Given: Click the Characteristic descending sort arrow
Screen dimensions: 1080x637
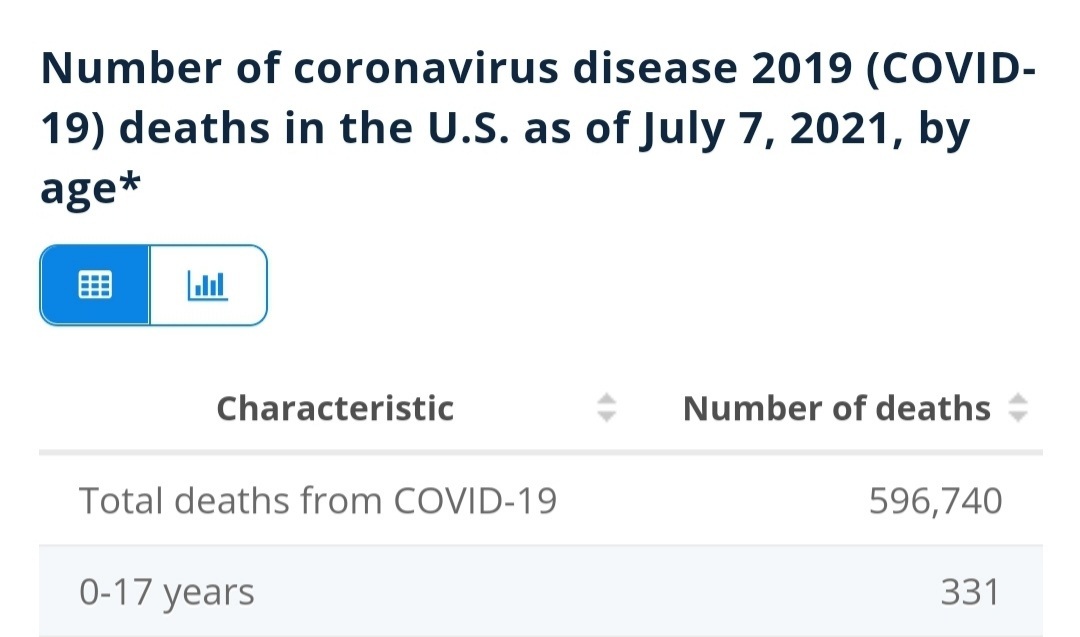Looking at the screenshot, I should click(606, 416).
